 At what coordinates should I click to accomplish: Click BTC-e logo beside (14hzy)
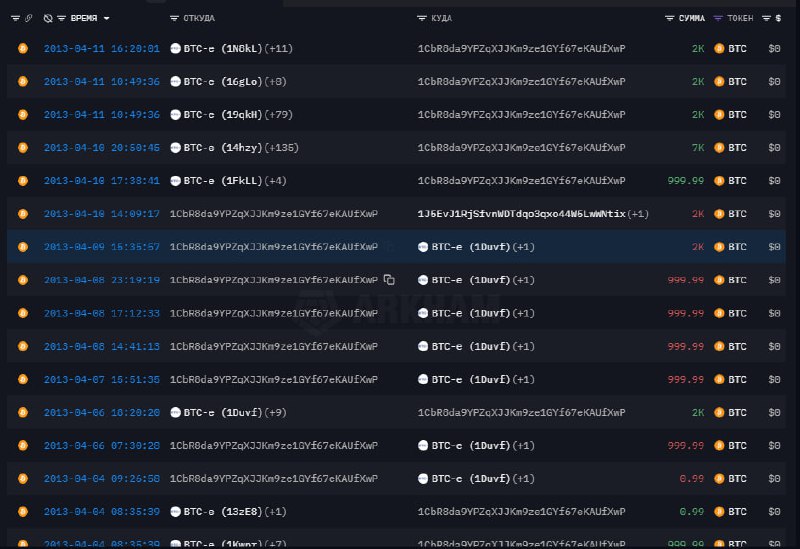click(x=176, y=147)
